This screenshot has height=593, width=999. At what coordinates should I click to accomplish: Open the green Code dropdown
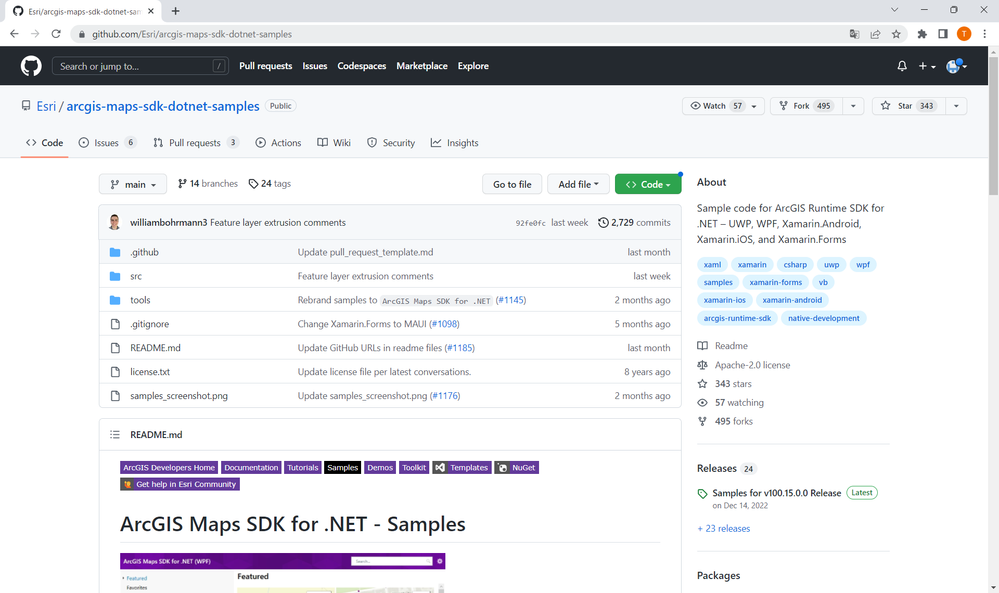click(x=648, y=184)
